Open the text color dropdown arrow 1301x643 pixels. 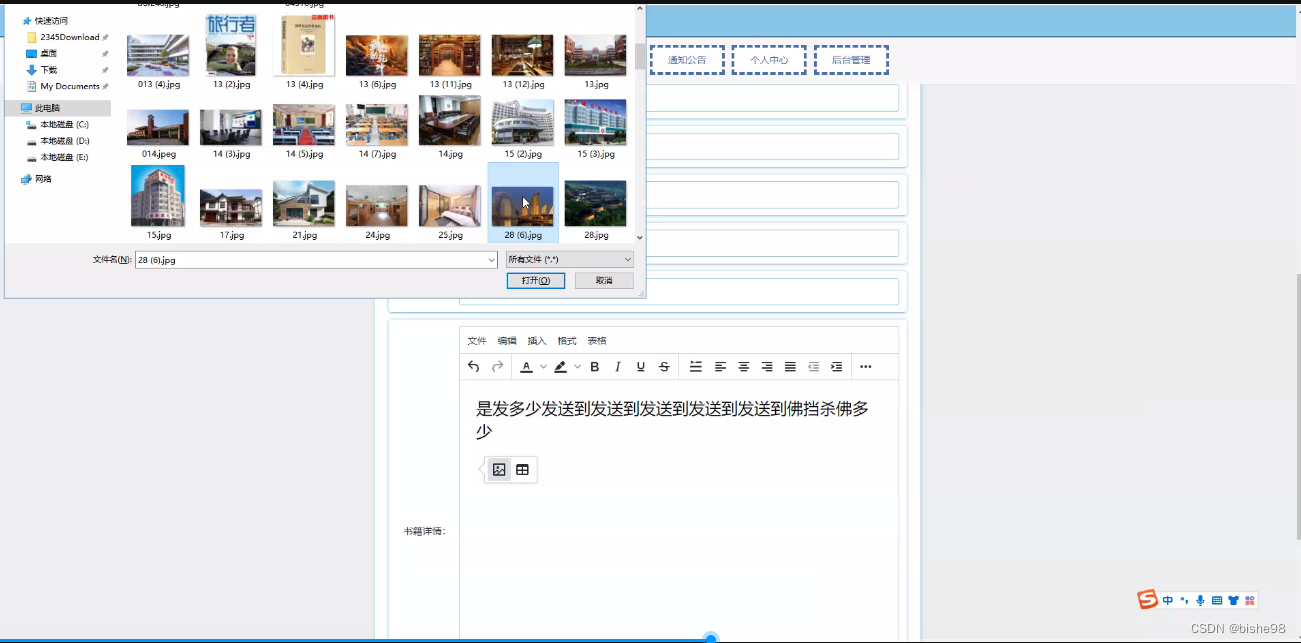pos(542,367)
